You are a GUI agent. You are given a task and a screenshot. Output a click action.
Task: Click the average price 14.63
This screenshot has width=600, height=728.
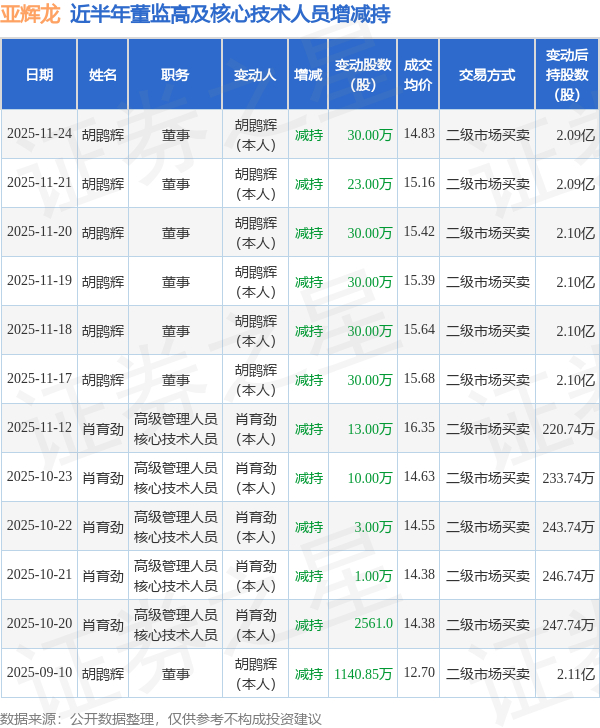419,477
